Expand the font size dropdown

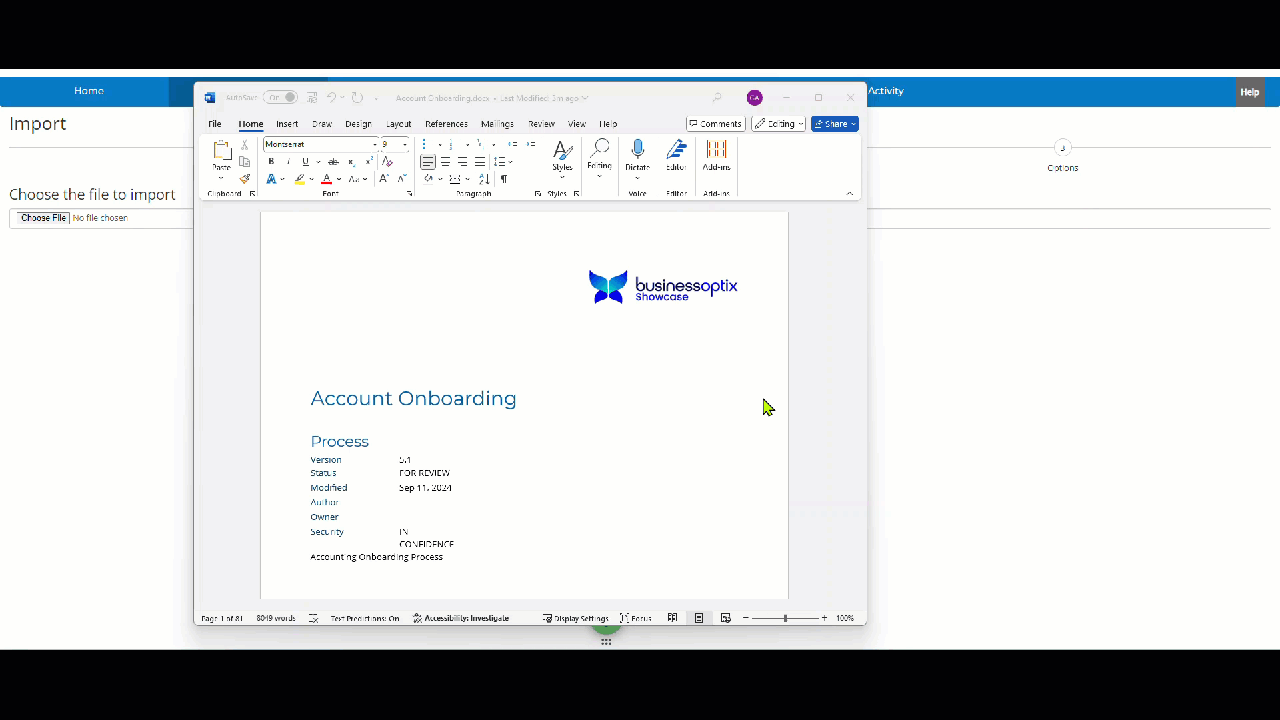pyautogui.click(x=405, y=145)
